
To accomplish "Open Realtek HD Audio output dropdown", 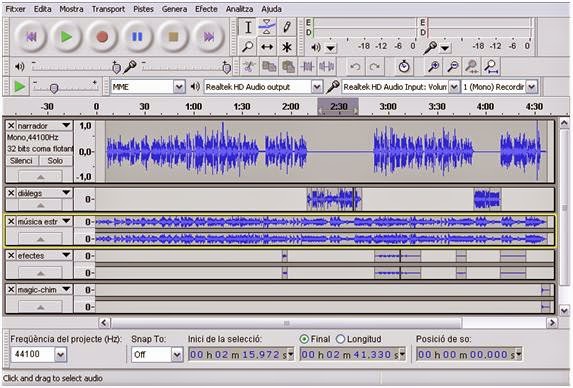I will coord(317,87).
